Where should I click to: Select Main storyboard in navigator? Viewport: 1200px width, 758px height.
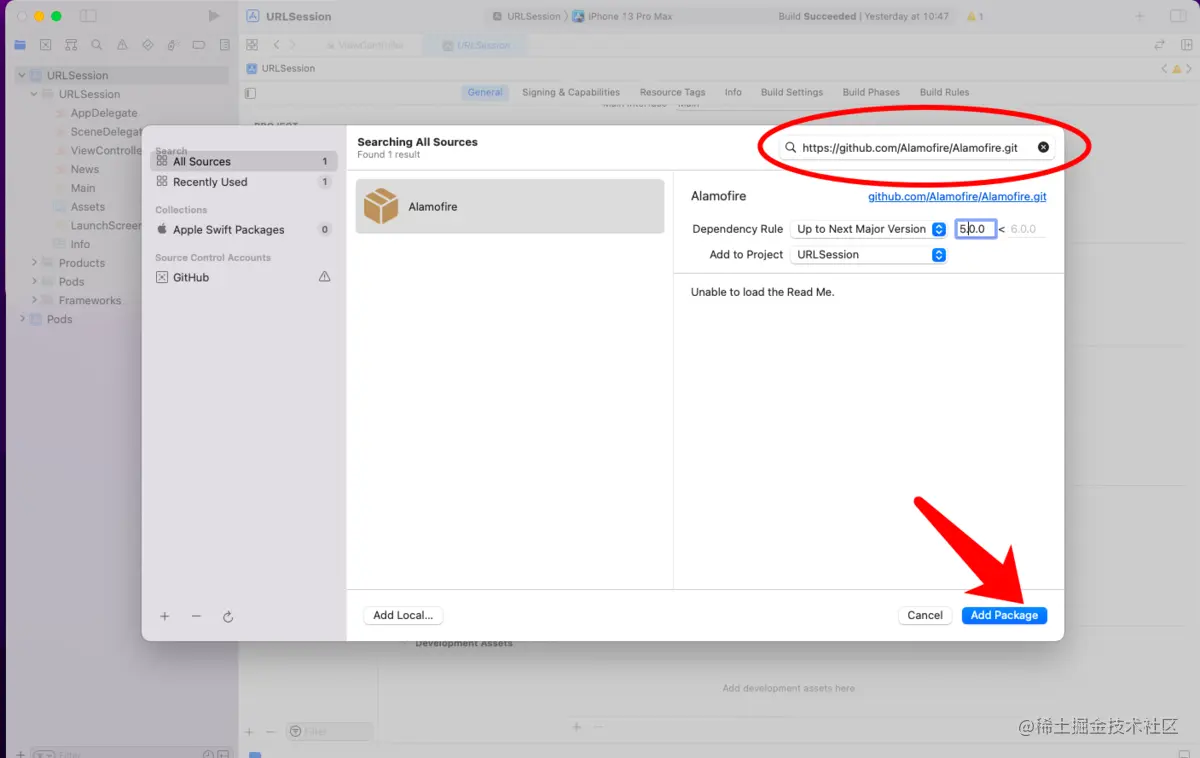[x=83, y=188]
